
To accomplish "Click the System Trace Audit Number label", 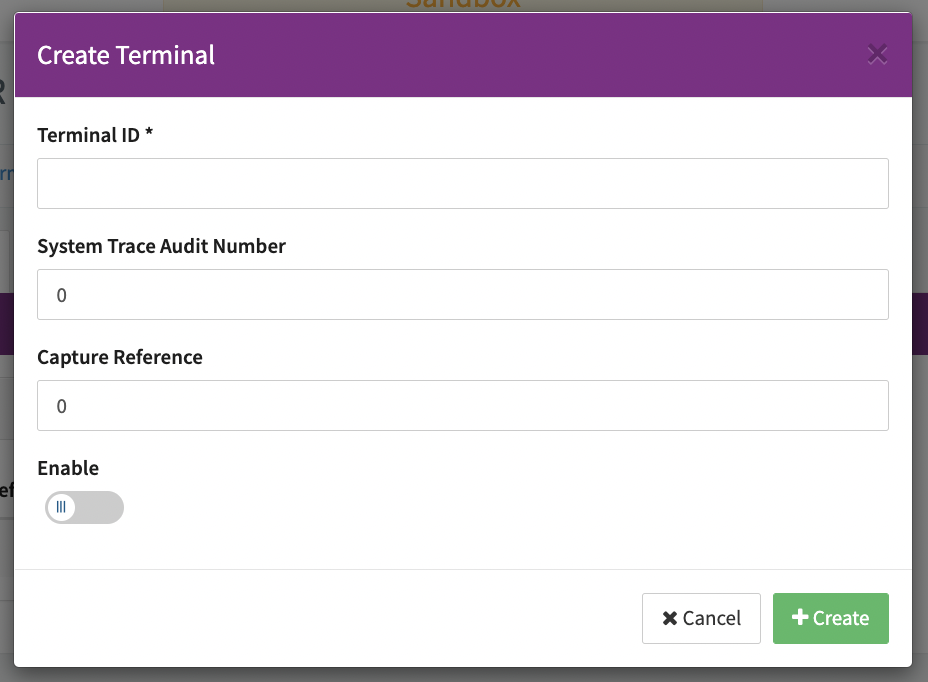I will [x=161, y=246].
